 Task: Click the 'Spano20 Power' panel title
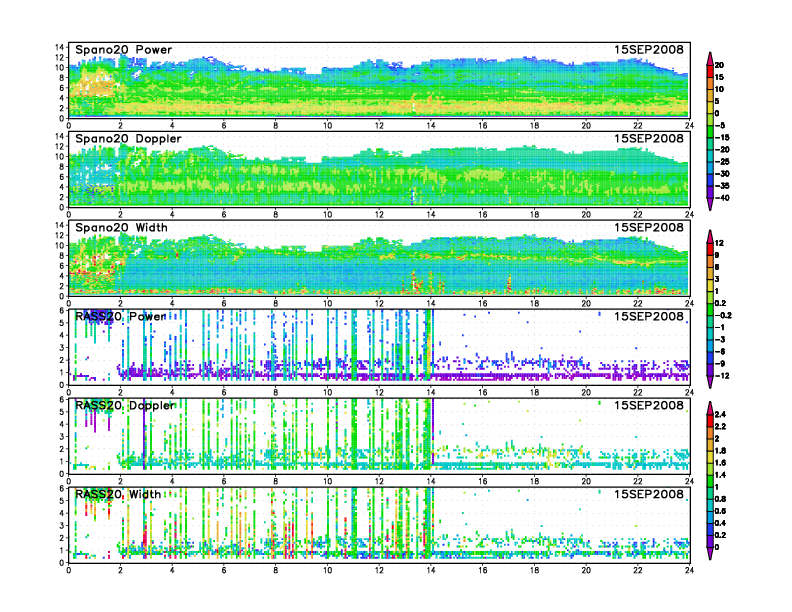pos(124,49)
